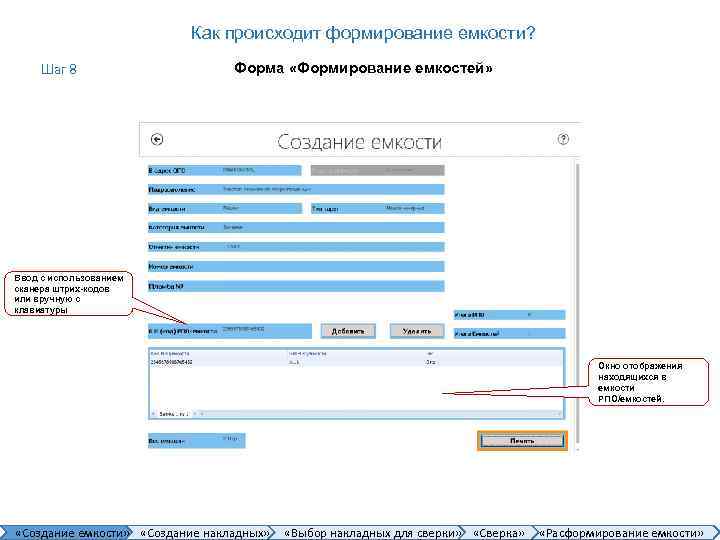Open the «Создание емкости» step tab
720x540 pixels.
pyautogui.click(x=66, y=533)
